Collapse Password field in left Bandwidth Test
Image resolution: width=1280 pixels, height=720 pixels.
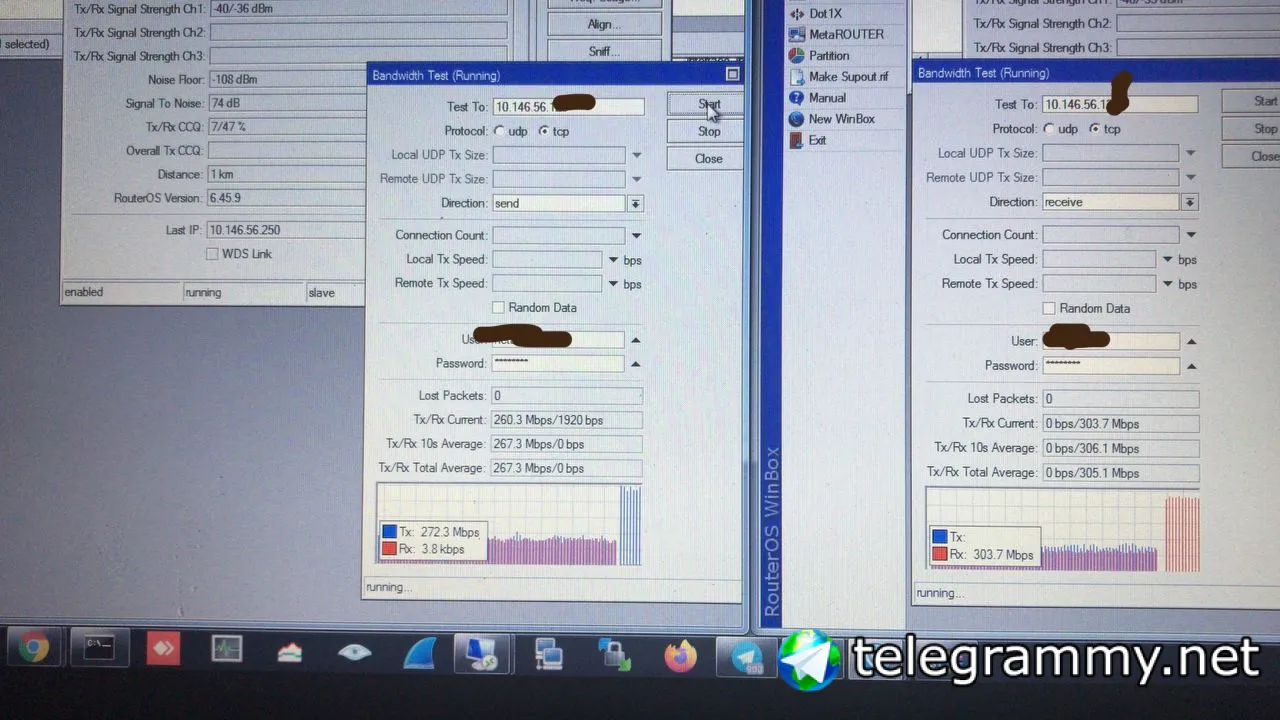(635, 364)
